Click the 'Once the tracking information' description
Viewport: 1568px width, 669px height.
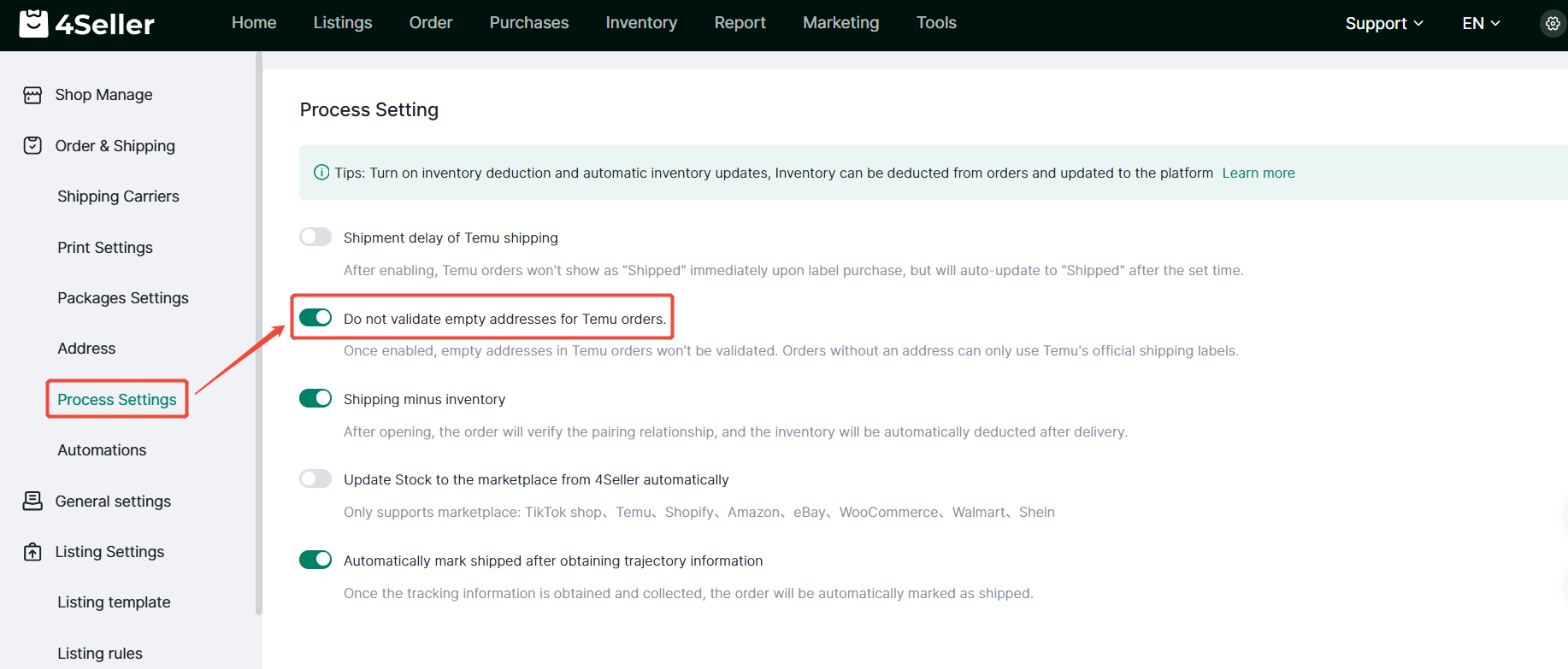(x=688, y=593)
